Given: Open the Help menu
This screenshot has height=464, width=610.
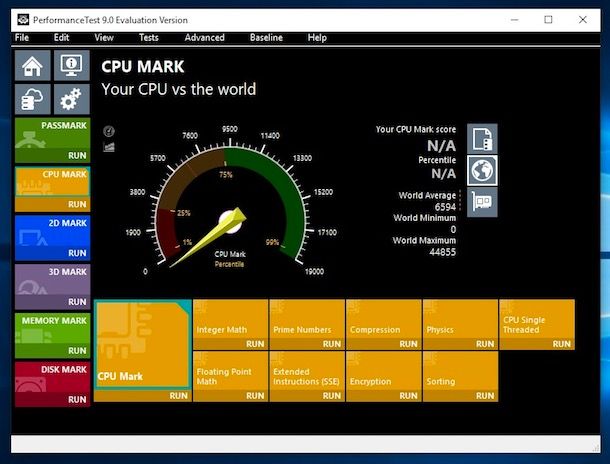Looking at the screenshot, I should (317, 38).
